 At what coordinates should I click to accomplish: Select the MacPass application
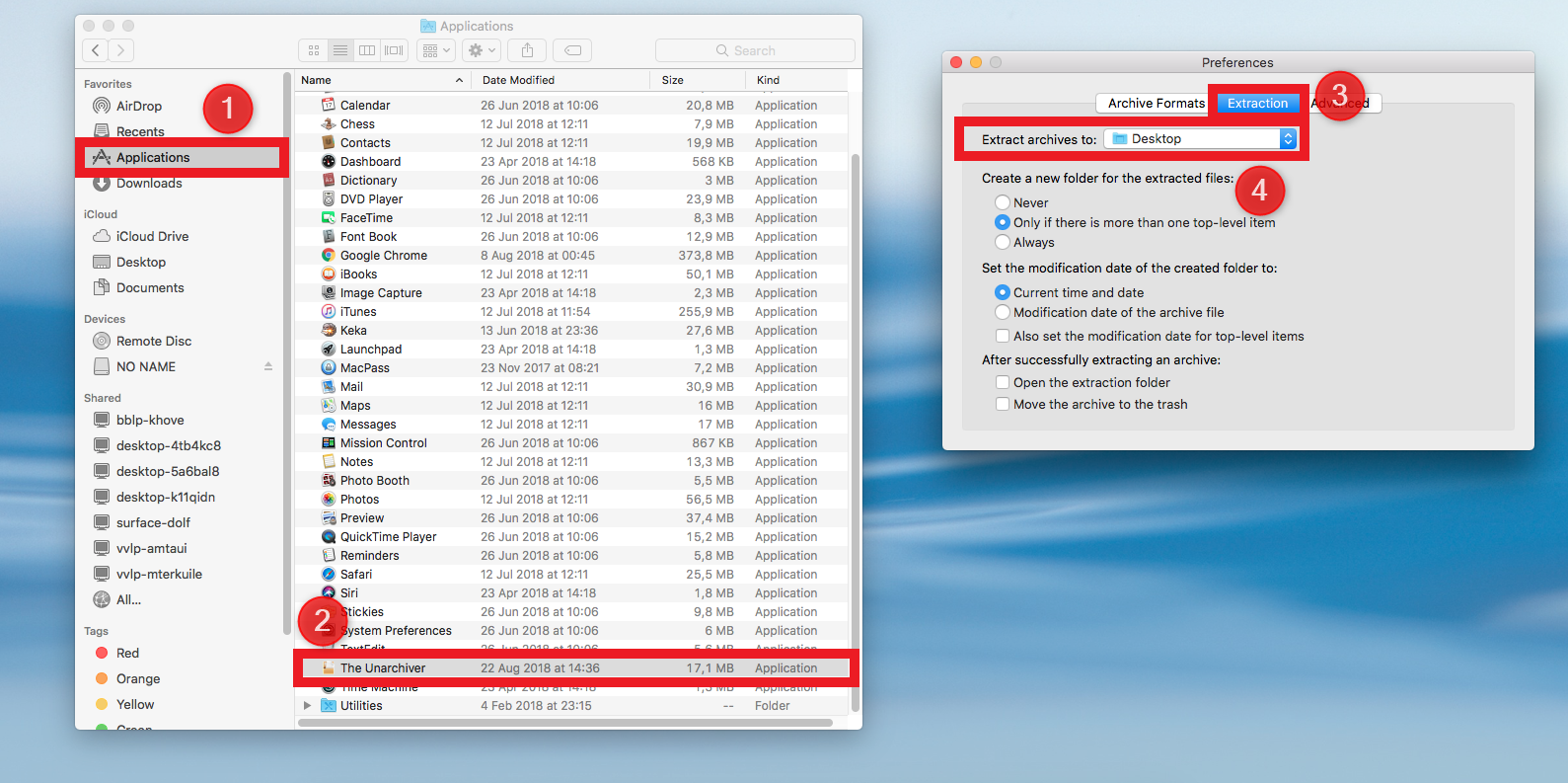coord(570,367)
